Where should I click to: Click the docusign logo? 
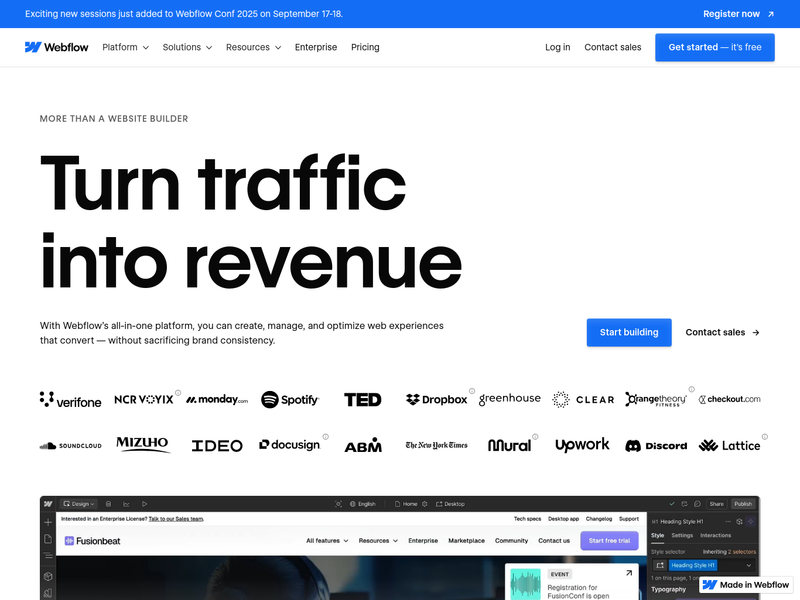tap(290, 445)
